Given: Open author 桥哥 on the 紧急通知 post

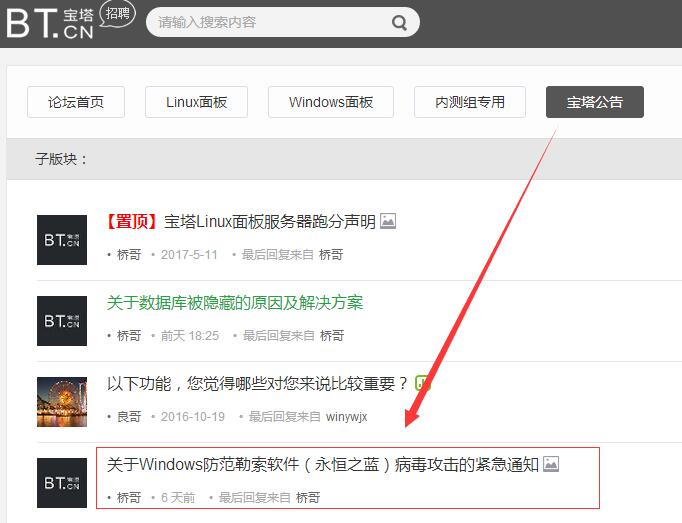Looking at the screenshot, I should 129,497.
